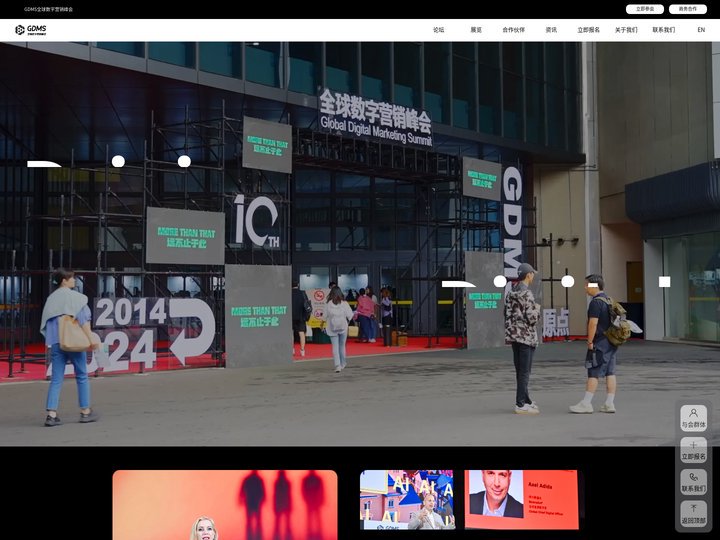Open the 资讯 menu
The image size is (720, 540).
coord(551,30)
